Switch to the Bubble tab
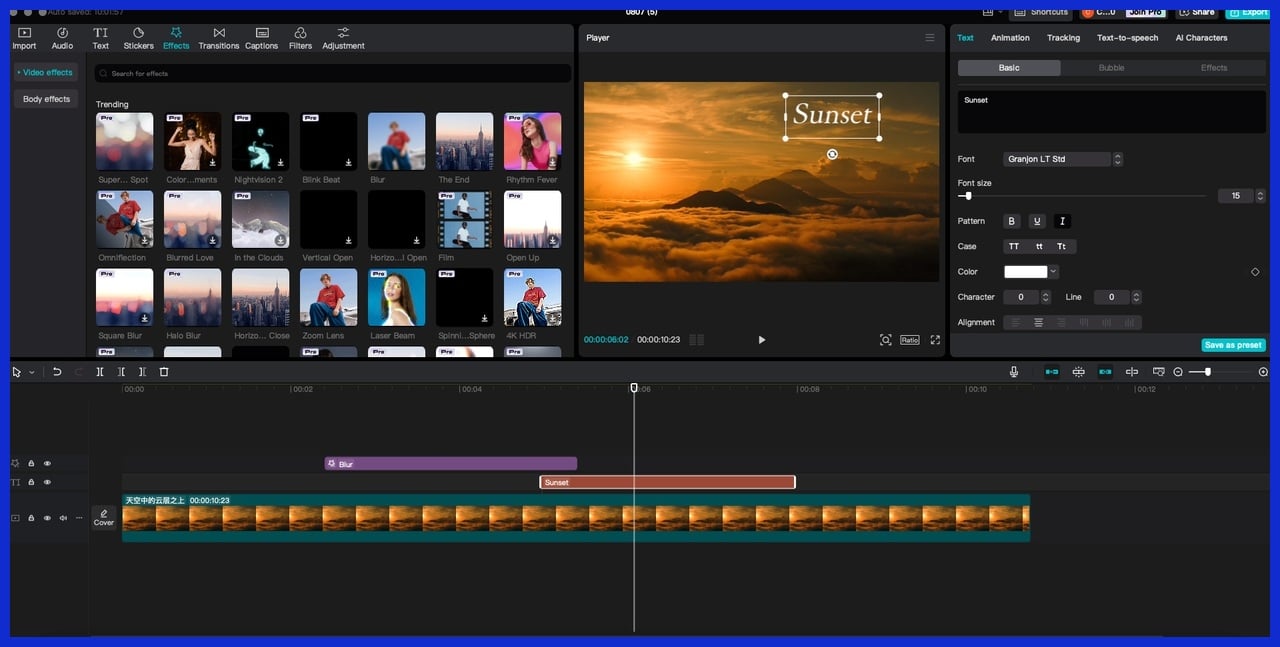This screenshot has height=647, width=1280. (x=1110, y=67)
